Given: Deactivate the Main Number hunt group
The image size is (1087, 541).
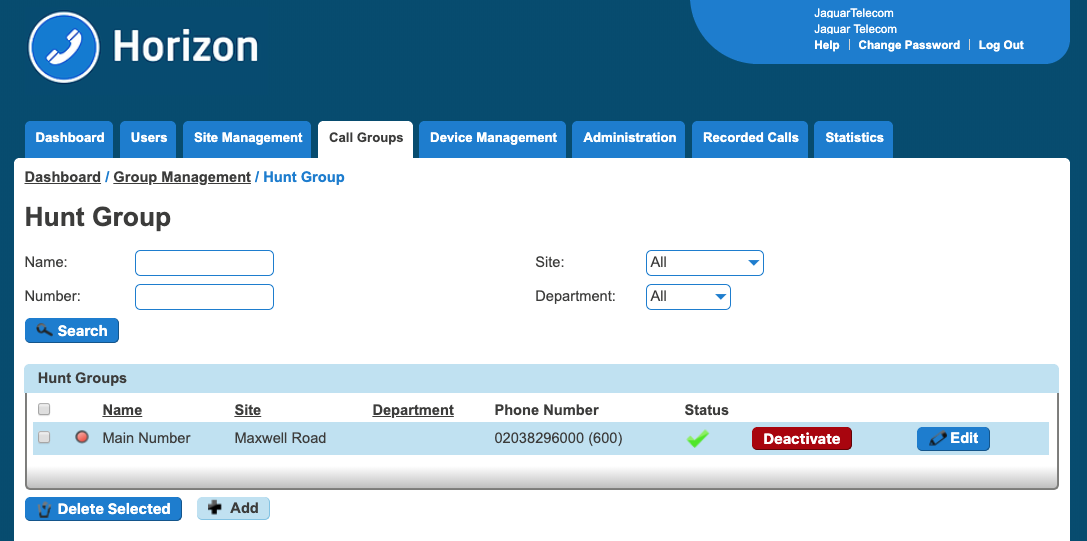Looking at the screenshot, I should coord(801,439).
